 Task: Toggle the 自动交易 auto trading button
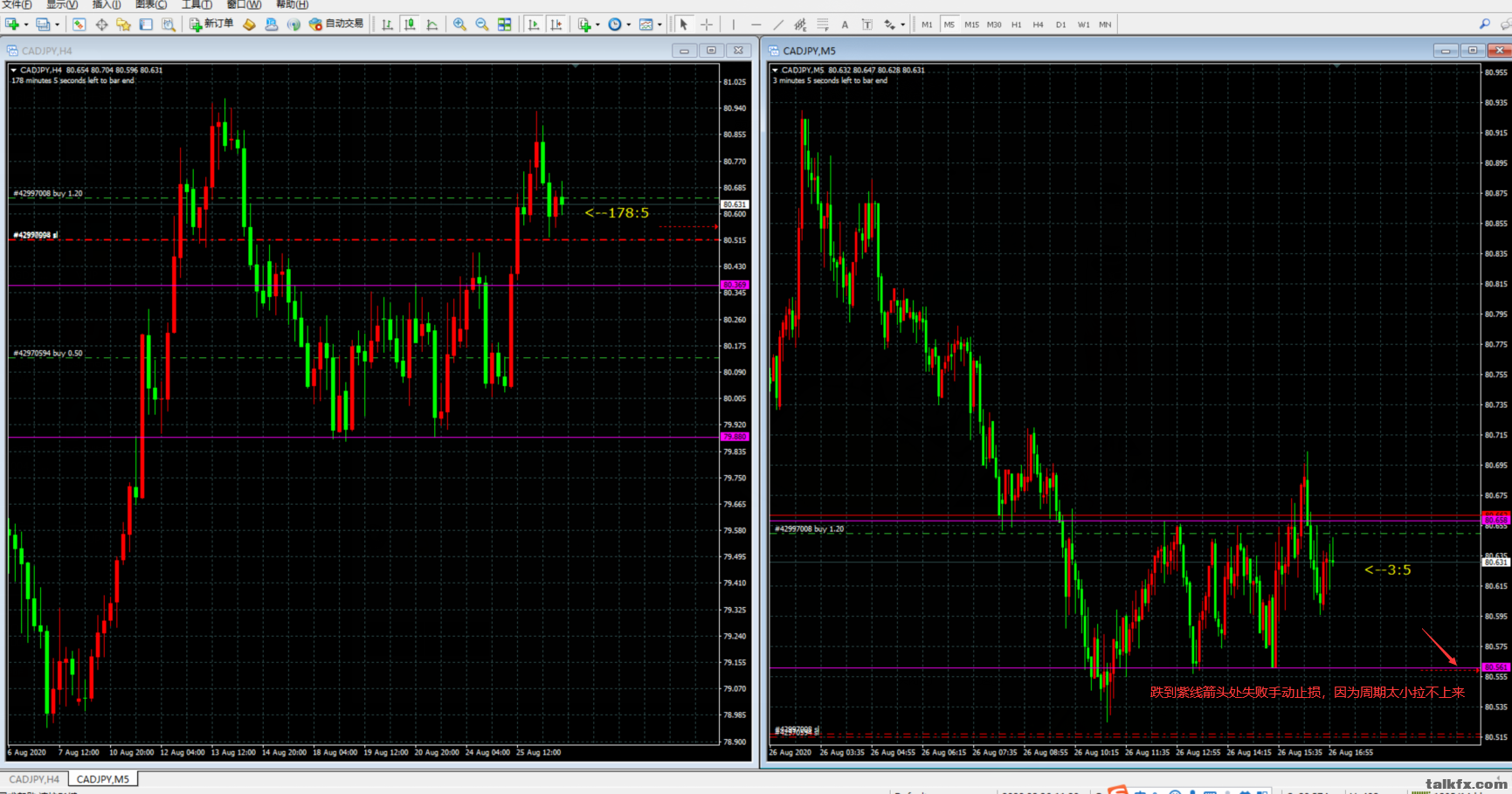(x=336, y=24)
